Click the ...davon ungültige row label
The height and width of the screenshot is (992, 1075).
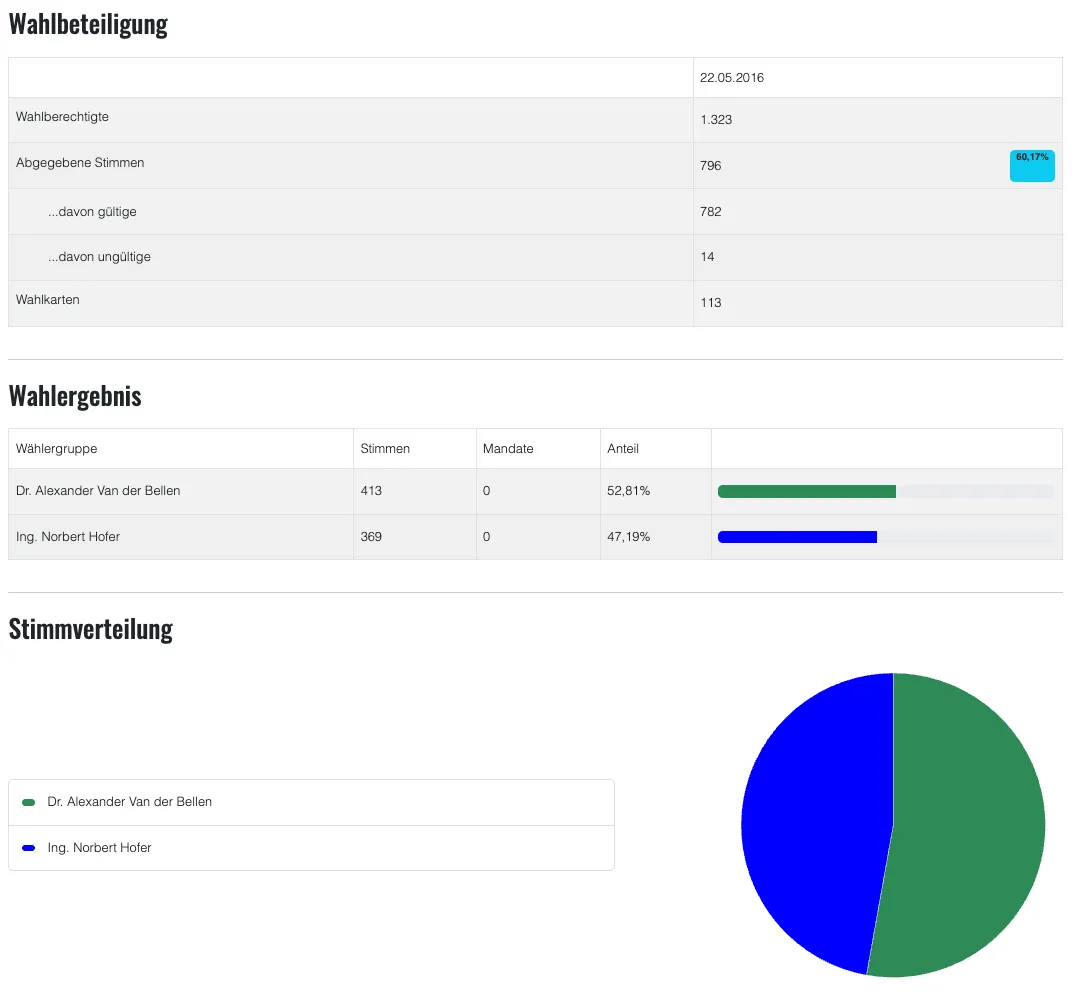[99, 257]
